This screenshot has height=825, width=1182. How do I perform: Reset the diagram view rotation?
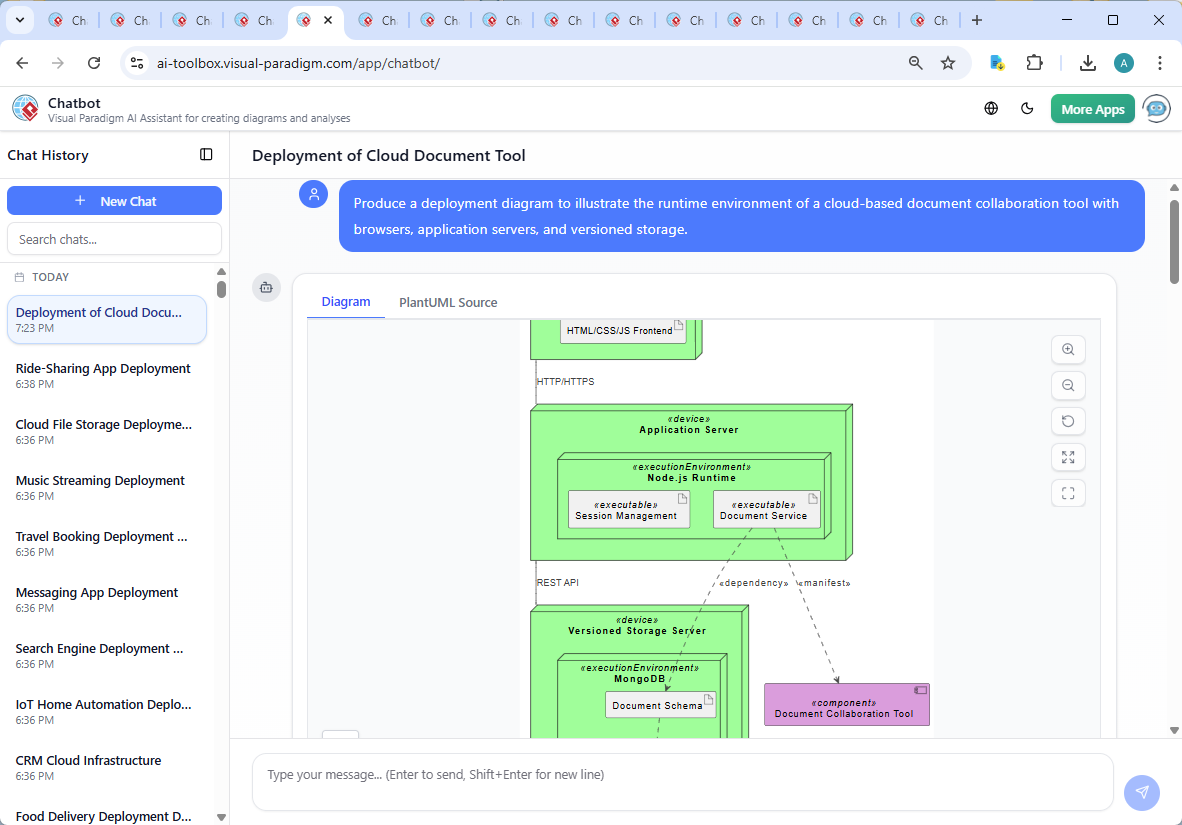[x=1068, y=421]
